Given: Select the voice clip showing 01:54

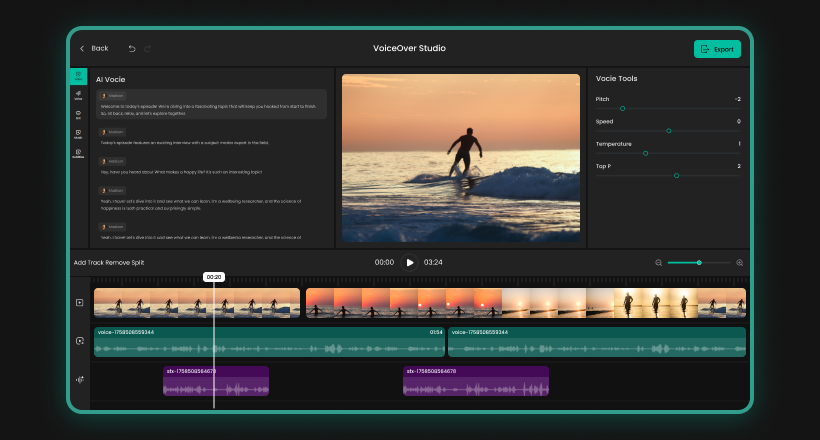Looking at the screenshot, I should pos(269,342).
